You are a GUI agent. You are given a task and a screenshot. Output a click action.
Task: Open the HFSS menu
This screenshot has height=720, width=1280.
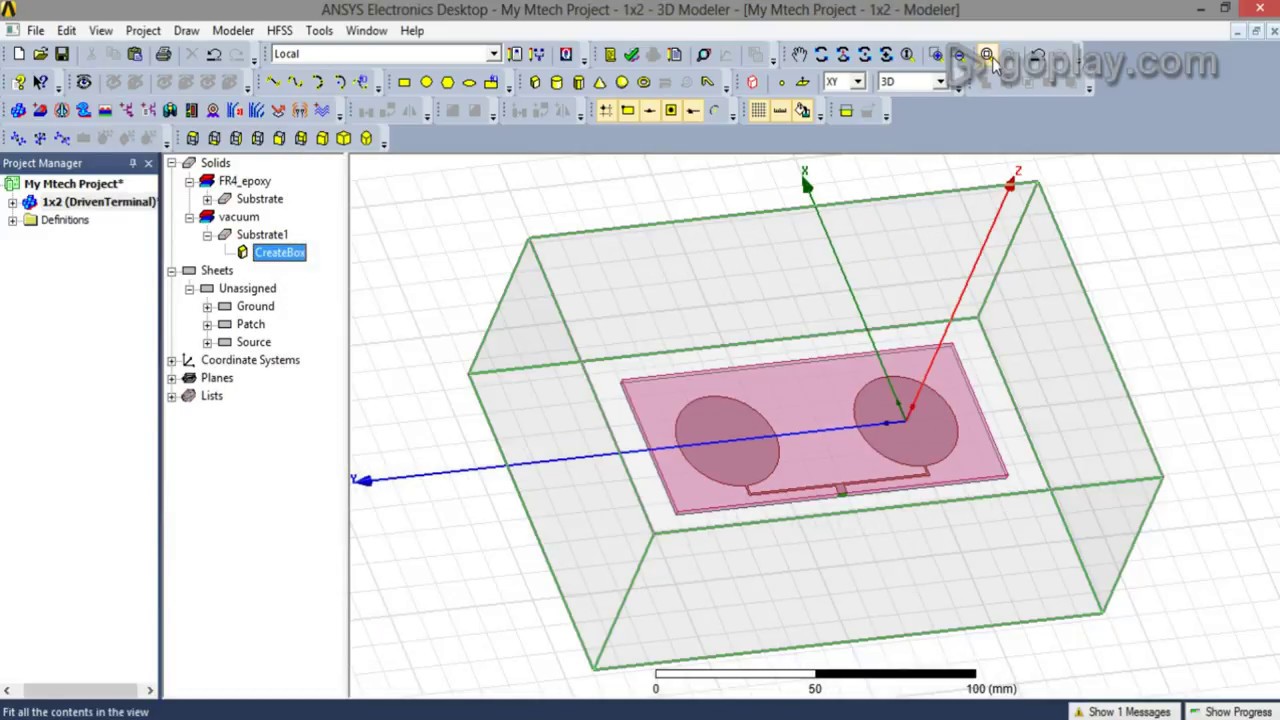(280, 30)
